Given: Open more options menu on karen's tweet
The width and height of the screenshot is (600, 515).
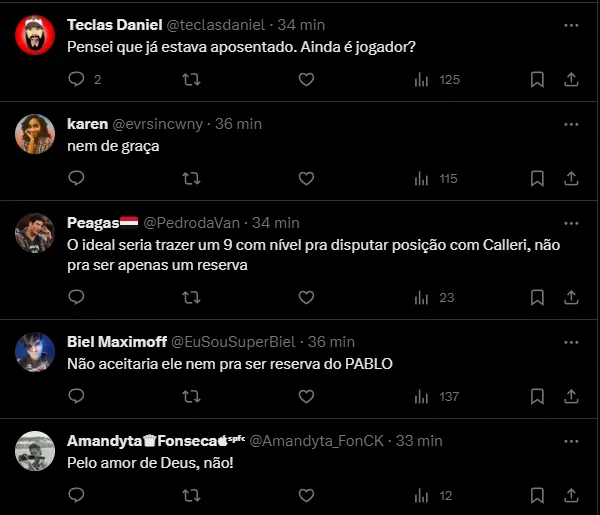Looking at the screenshot, I should pyautogui.click(x=571, y=123).
